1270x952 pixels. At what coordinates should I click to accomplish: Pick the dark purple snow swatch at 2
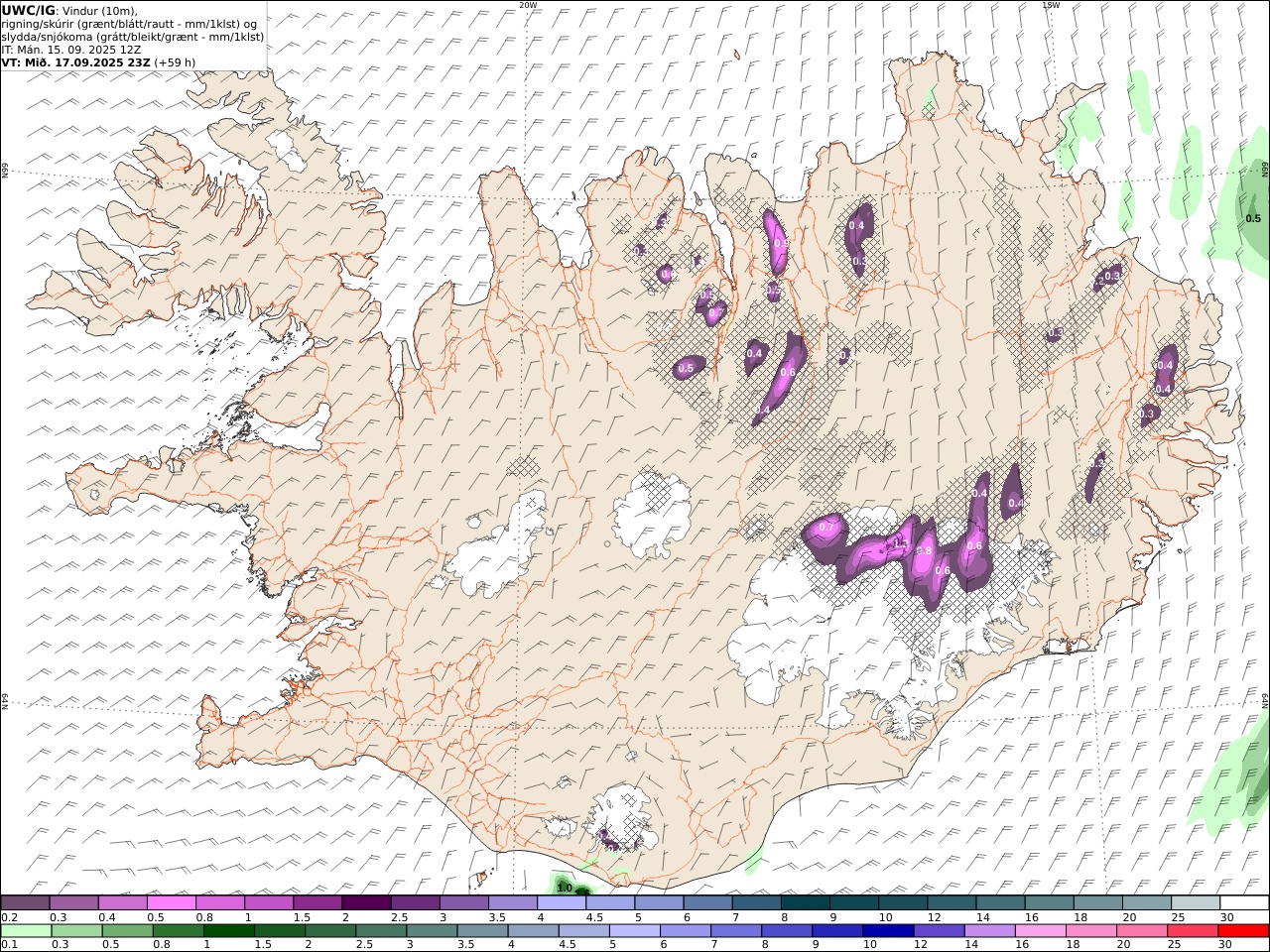click(365, 903)
